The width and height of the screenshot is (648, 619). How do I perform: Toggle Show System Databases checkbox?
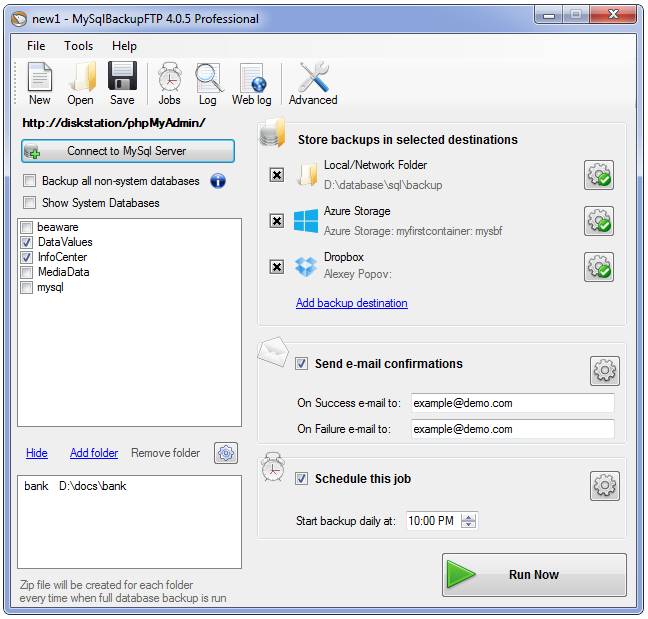point(30,202)
